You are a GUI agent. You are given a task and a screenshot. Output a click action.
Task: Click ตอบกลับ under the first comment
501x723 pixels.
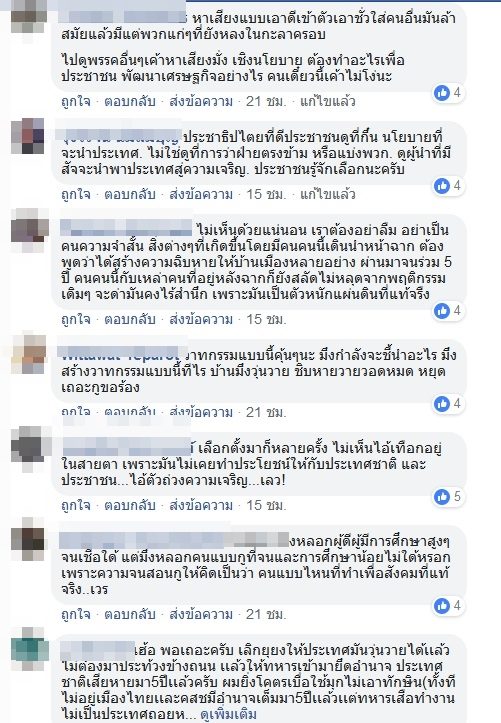click(x=130, y=101)
